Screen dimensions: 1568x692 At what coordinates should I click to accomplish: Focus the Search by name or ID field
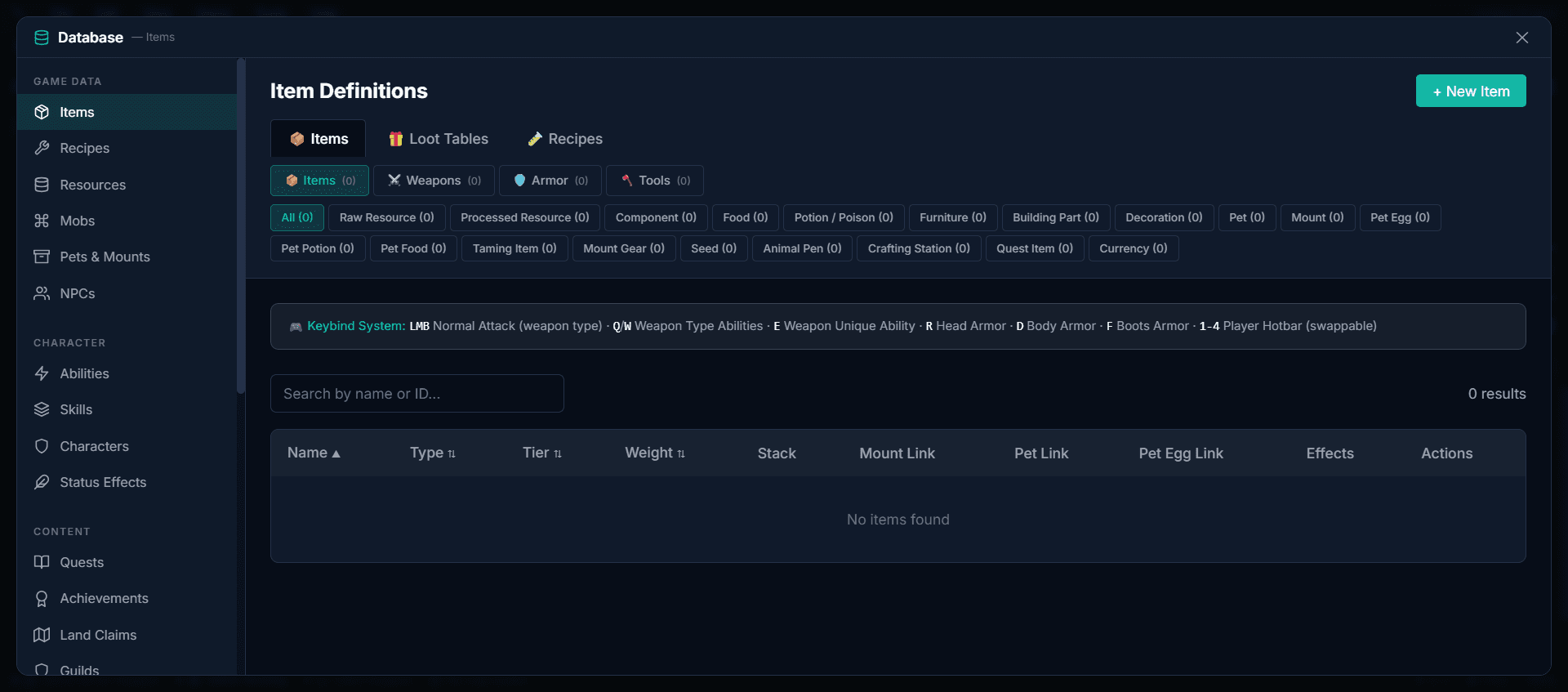click(x=417, y=394)
